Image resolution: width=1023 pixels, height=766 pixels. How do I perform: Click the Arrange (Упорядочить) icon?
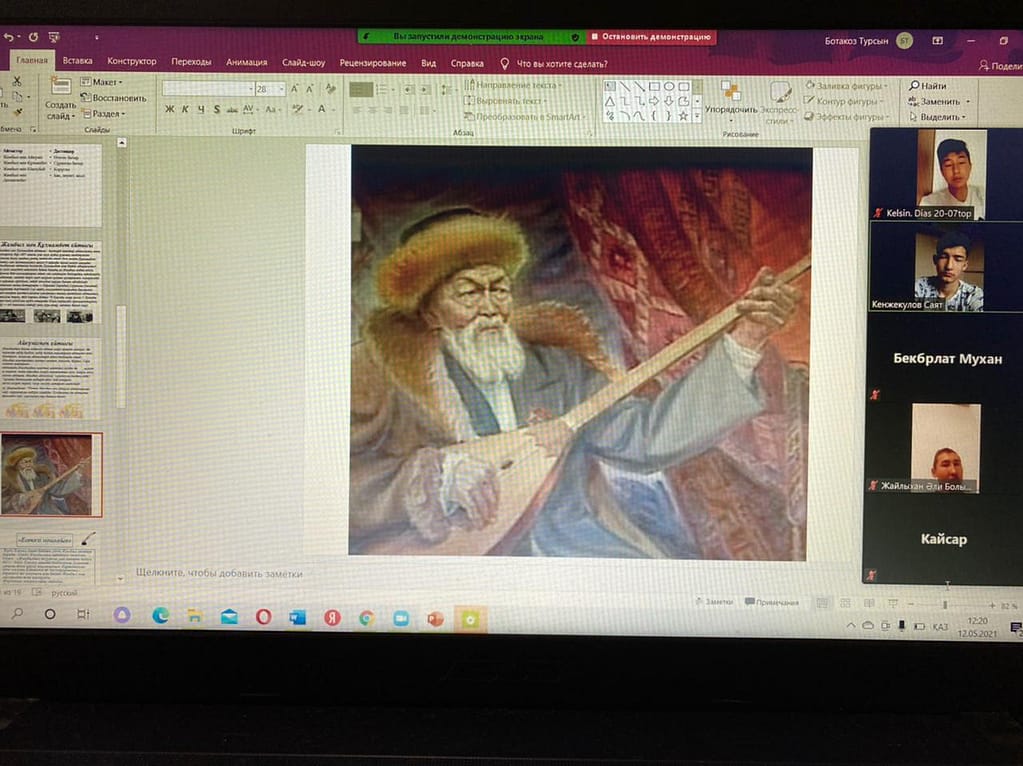point(730,93)
